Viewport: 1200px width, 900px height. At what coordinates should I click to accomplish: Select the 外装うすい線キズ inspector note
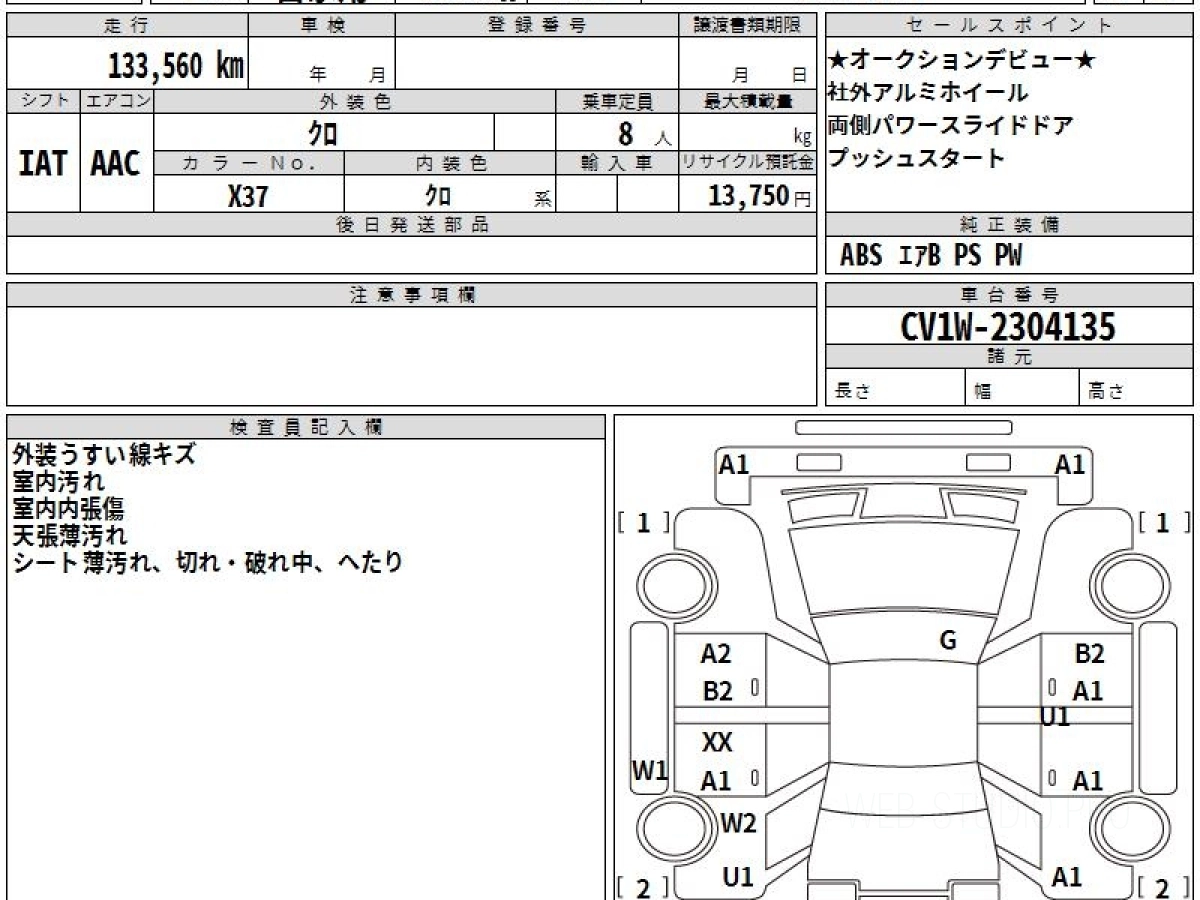tap(104, 455)
